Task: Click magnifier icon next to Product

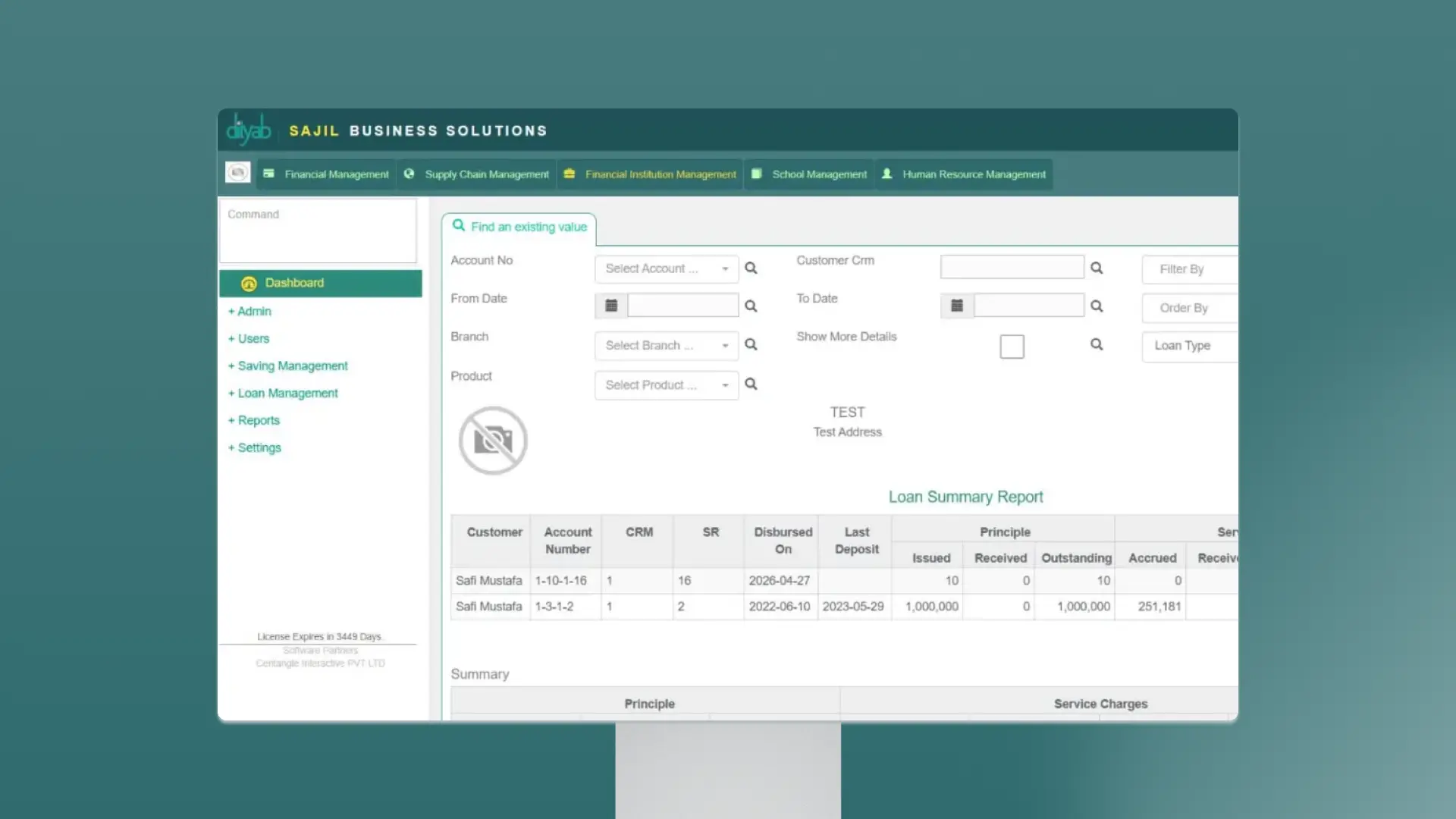Action: (751, 384)
